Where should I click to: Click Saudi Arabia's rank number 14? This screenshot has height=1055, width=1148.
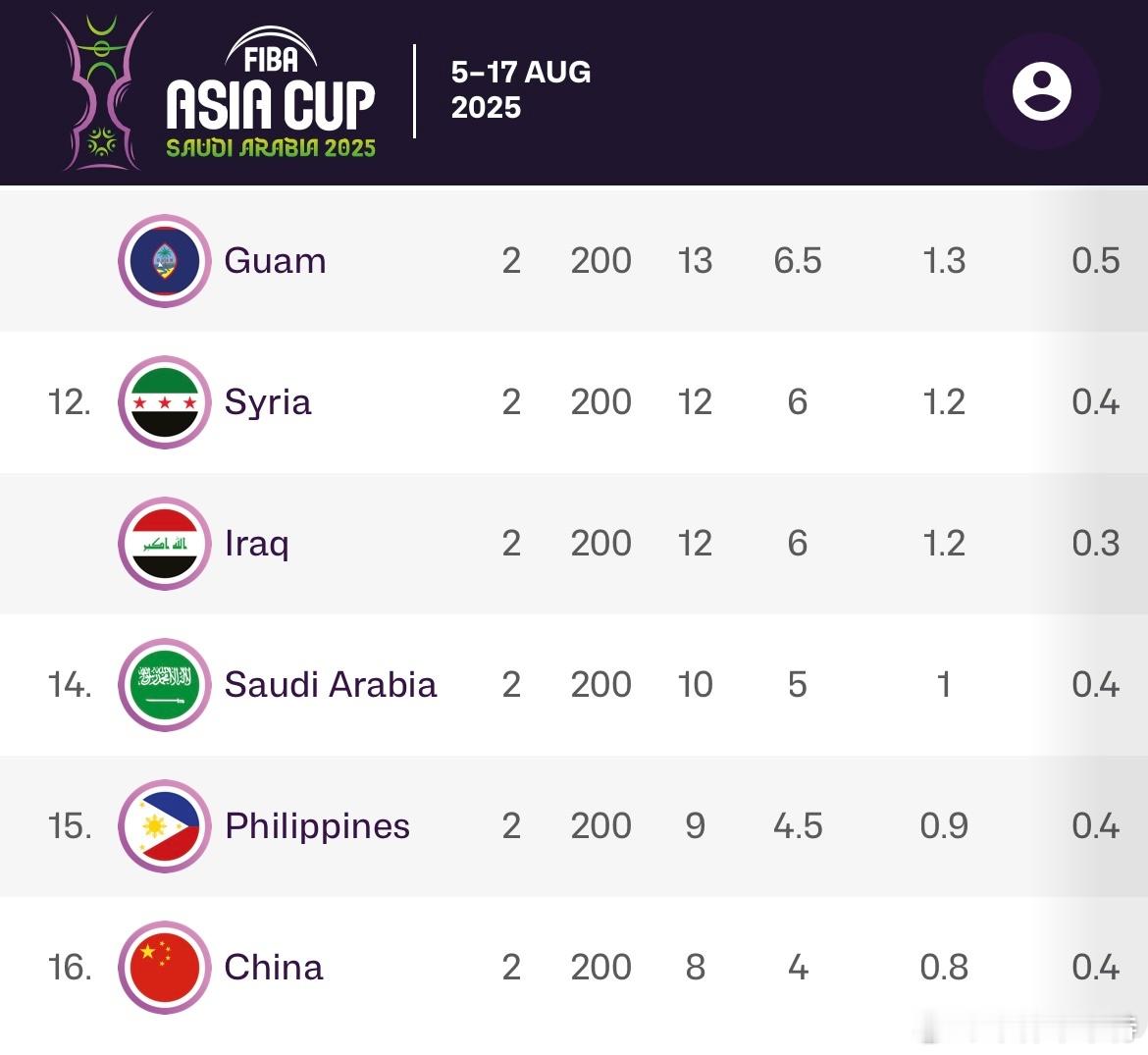coord(70,685)
